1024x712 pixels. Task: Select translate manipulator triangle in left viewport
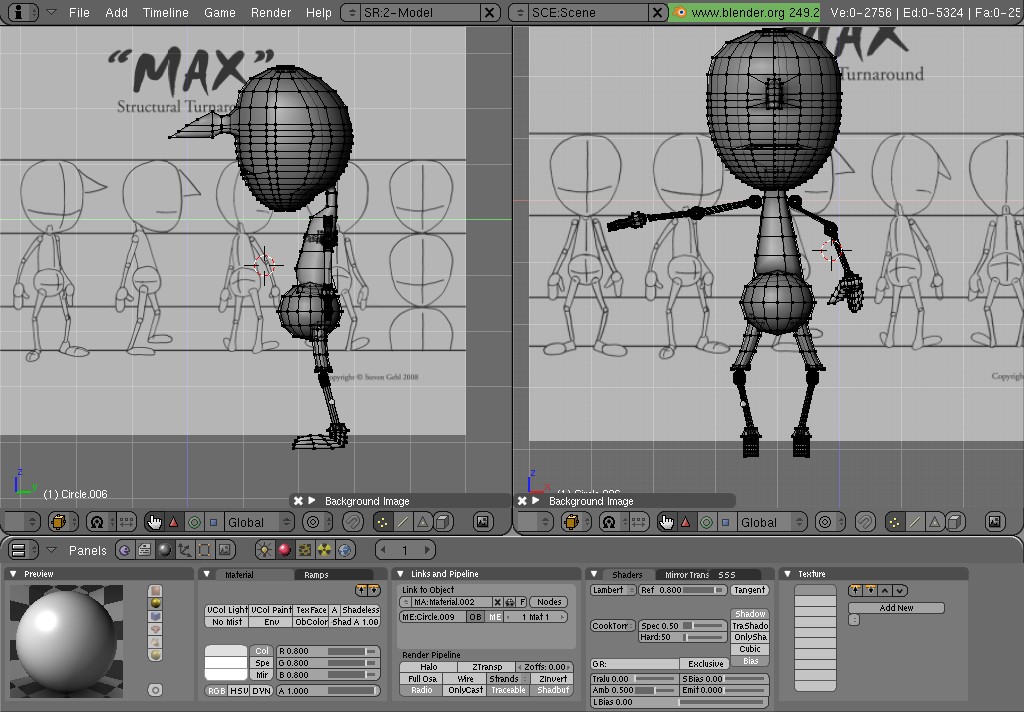click(174, 522)
